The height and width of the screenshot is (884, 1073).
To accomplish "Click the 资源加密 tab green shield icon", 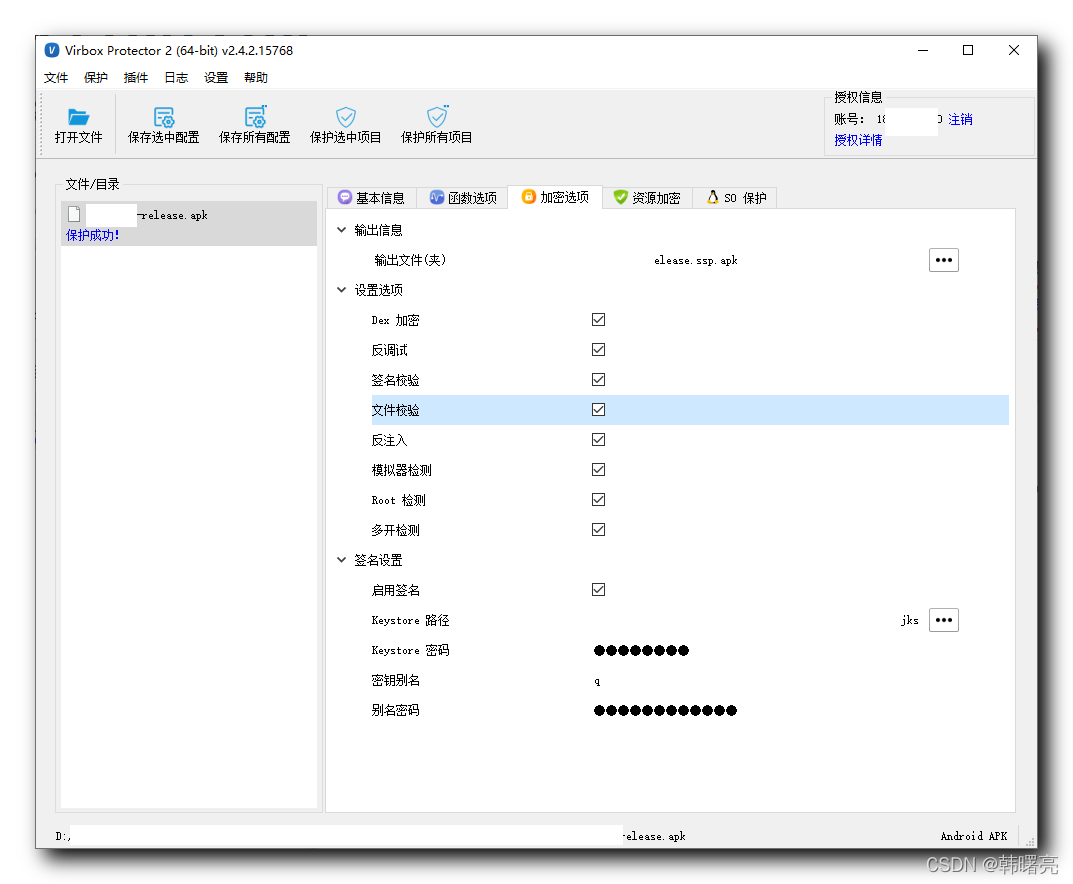I will (620, 197).
